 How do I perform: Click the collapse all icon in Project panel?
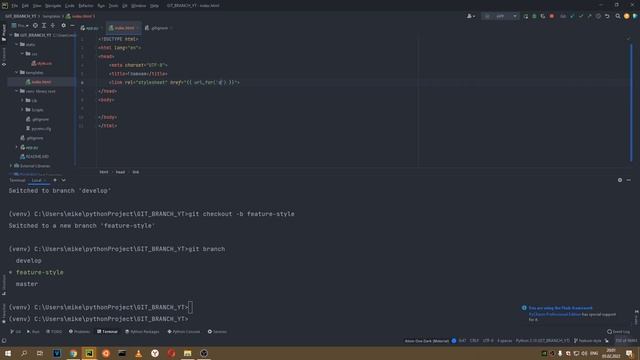[x=53, y=25]
